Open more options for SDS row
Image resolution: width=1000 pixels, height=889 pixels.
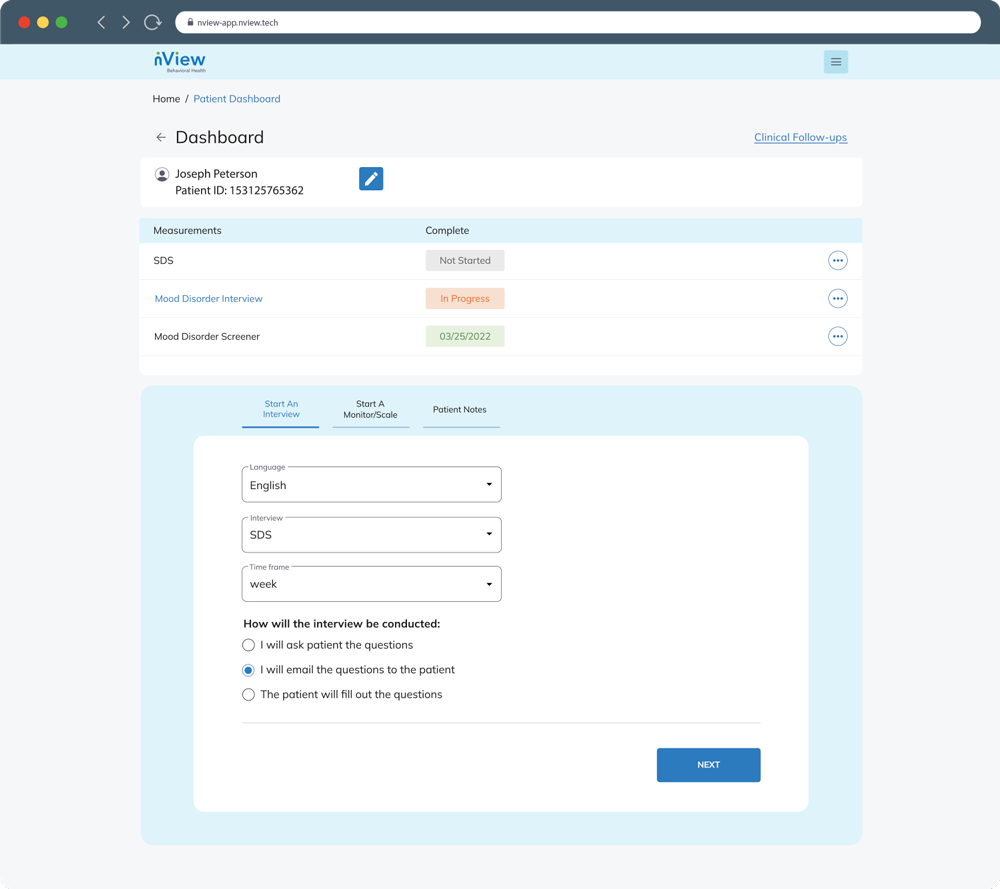point(838,261)
